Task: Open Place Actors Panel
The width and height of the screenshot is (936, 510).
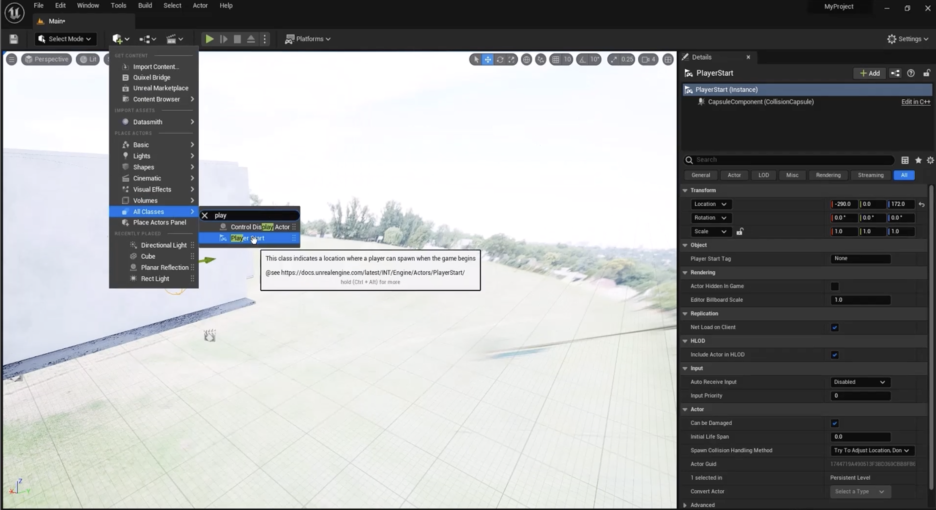Action: [154, 223]
